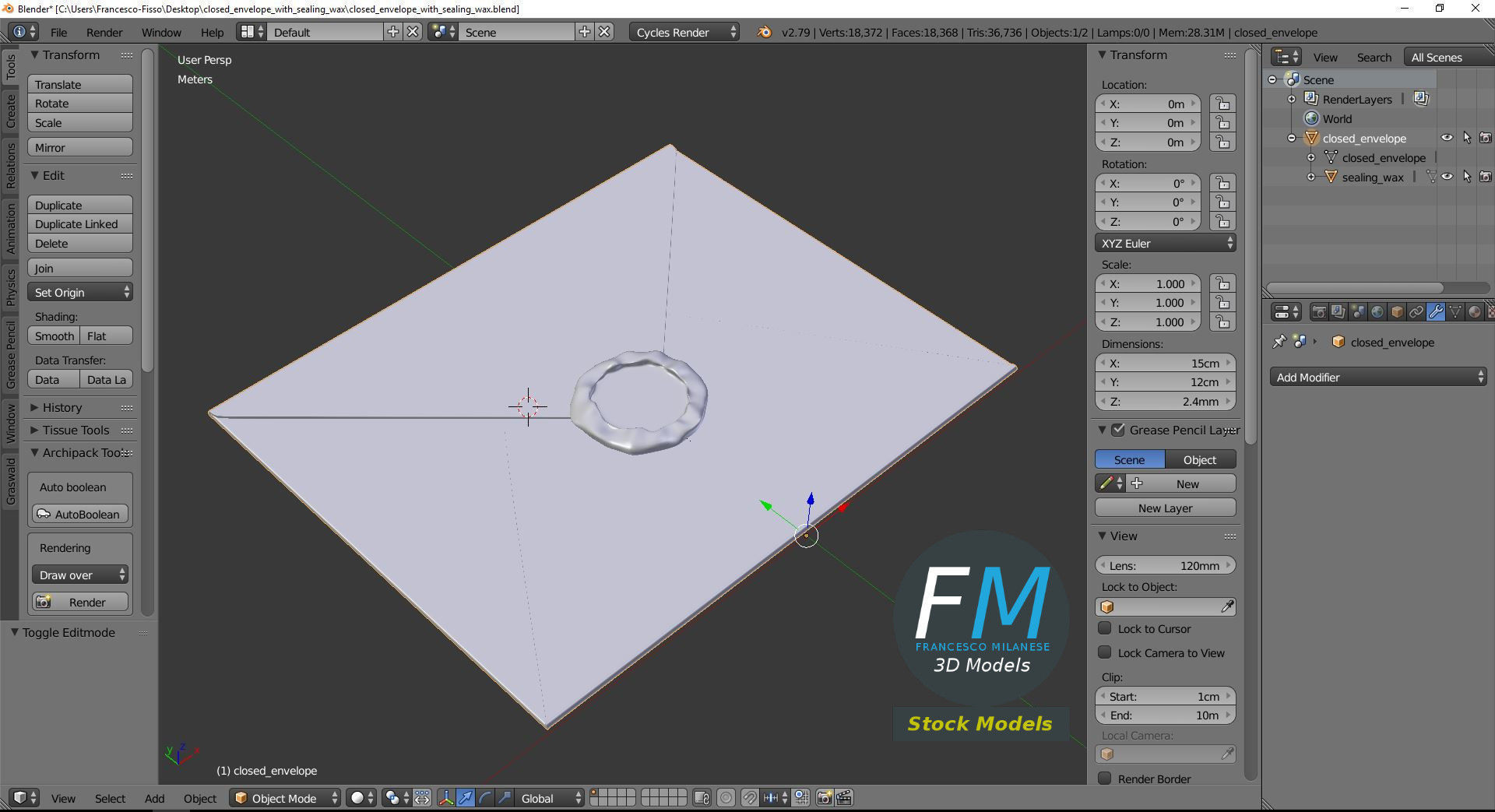Viewport: 1495px width, 812px height.
Task: Toggle selectability arrow for closed_envelope
Action: (1467, 138)
